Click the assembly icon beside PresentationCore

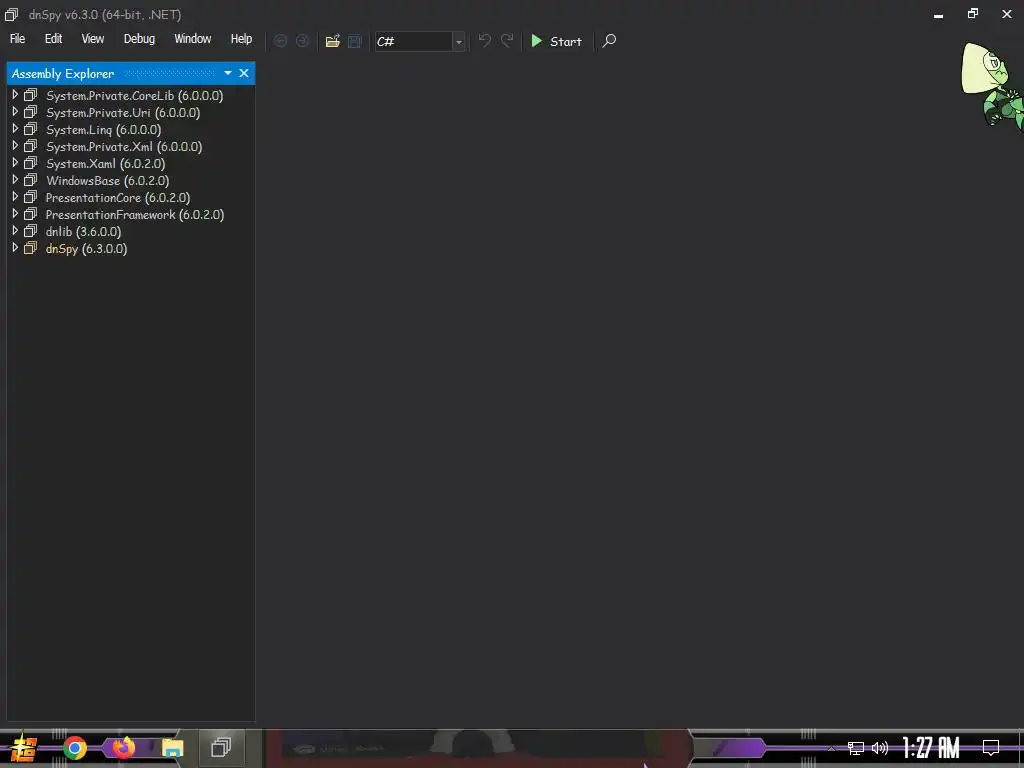click(31, 197)
